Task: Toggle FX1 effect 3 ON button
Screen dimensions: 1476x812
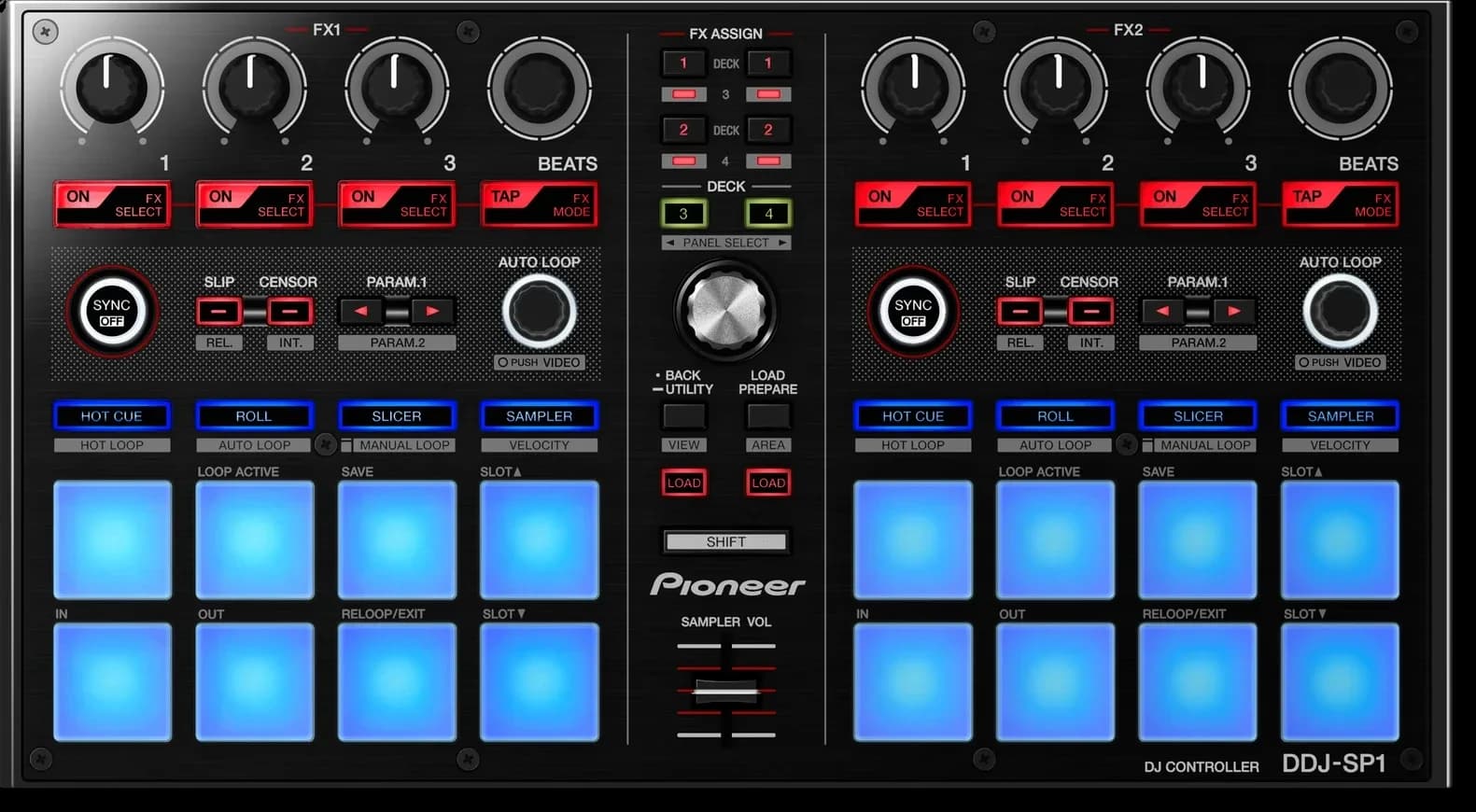Action: [397, 204]
